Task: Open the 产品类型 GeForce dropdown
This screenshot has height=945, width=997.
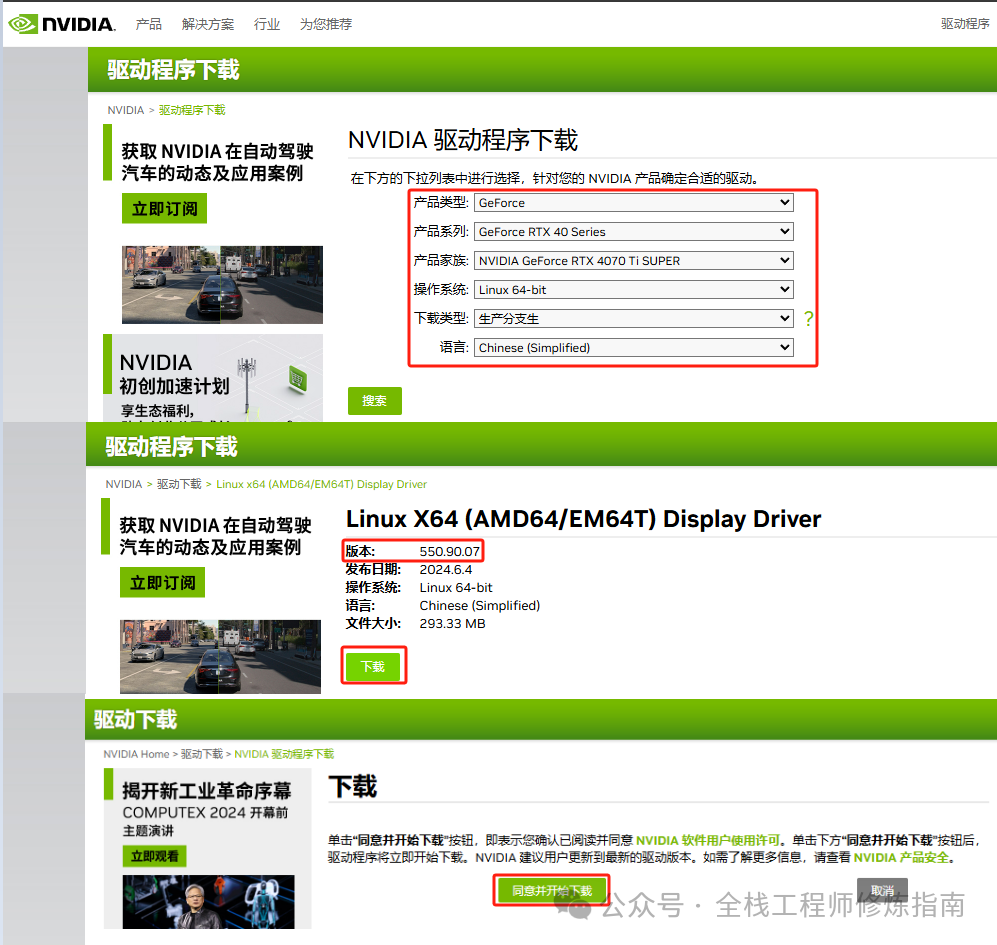Action: click(633, 203)
